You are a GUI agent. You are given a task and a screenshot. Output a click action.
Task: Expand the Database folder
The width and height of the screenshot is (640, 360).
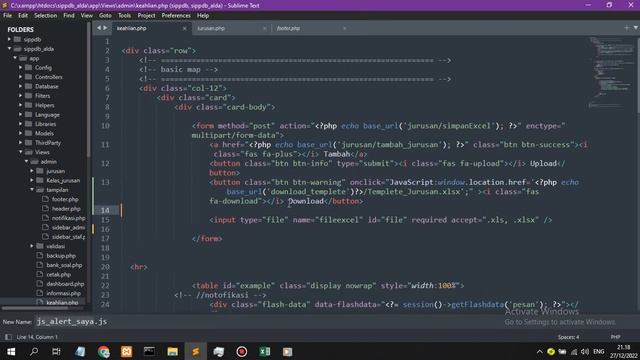click(21, 86)
